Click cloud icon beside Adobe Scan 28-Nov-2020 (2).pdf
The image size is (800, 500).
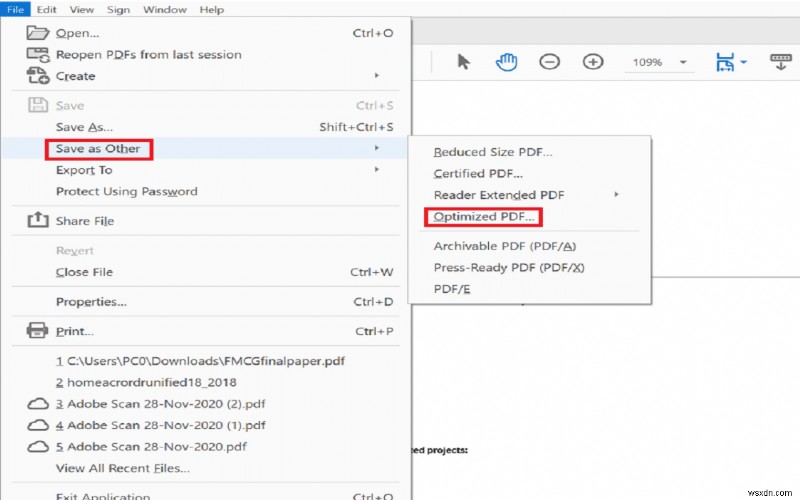[38, 404]
